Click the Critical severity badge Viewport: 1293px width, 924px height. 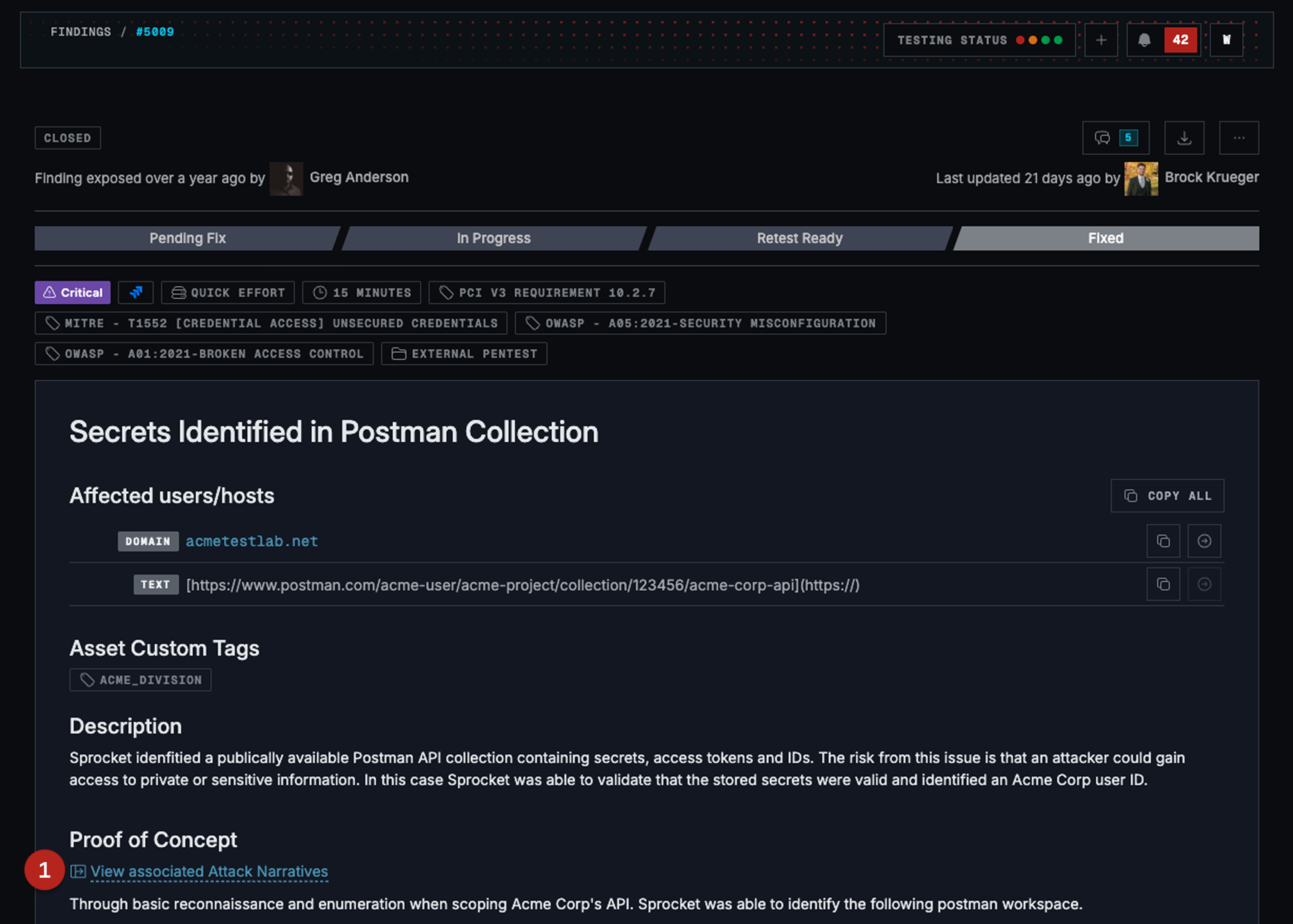72,293
